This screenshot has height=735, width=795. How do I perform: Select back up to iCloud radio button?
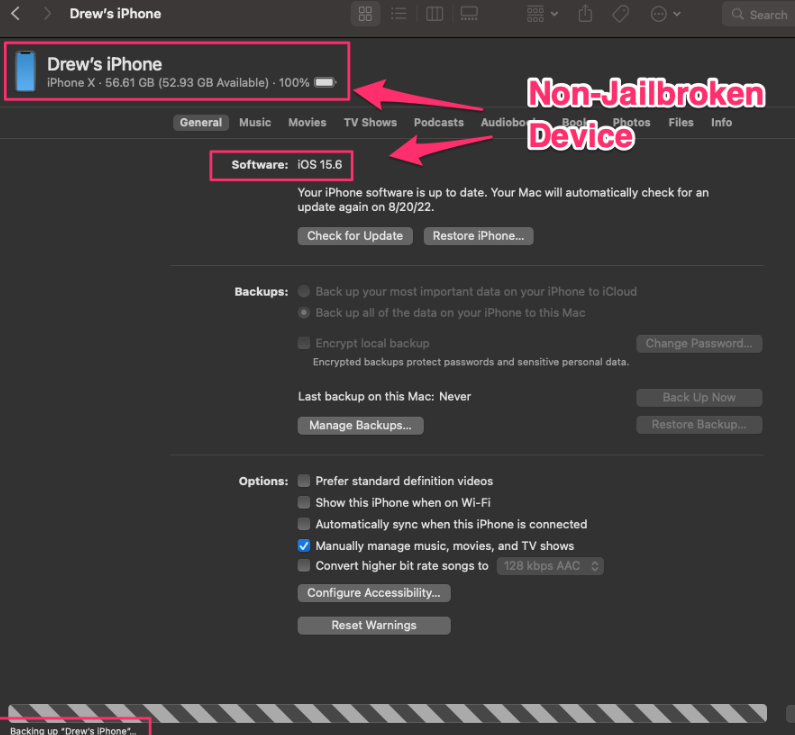point(304,291)
